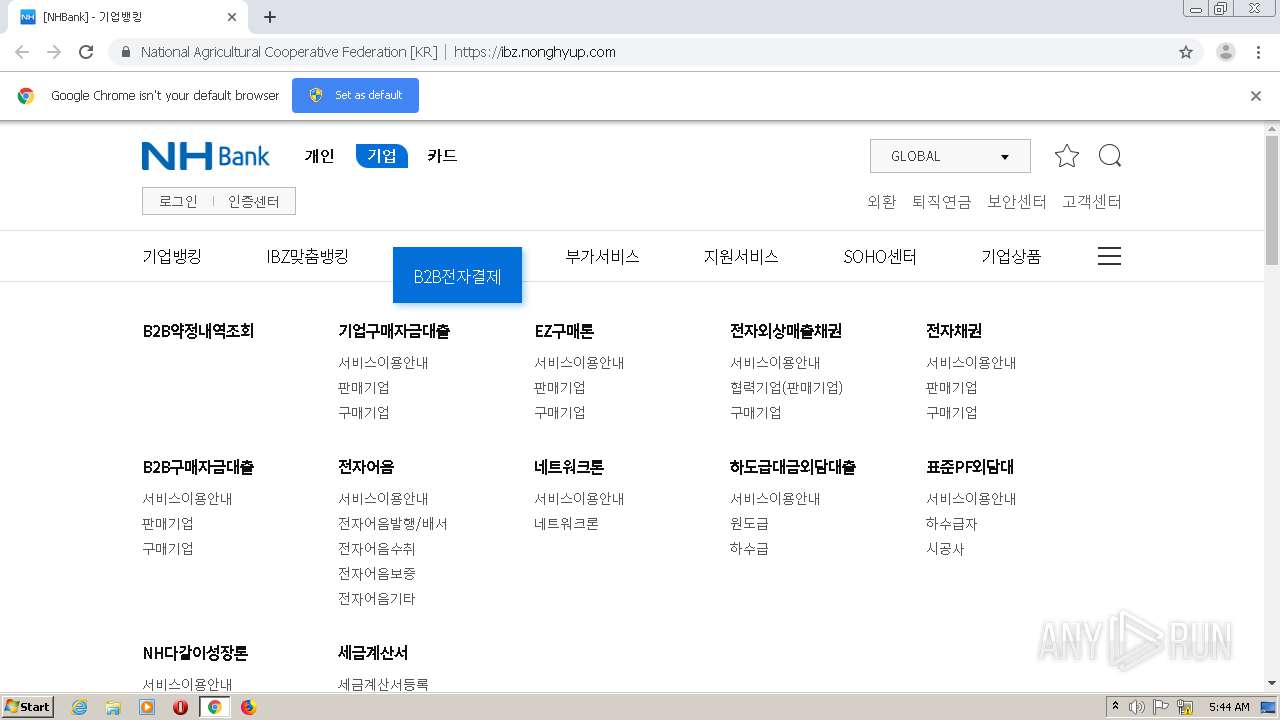Open File Explorer from the taskbar

tap(113, 707)
